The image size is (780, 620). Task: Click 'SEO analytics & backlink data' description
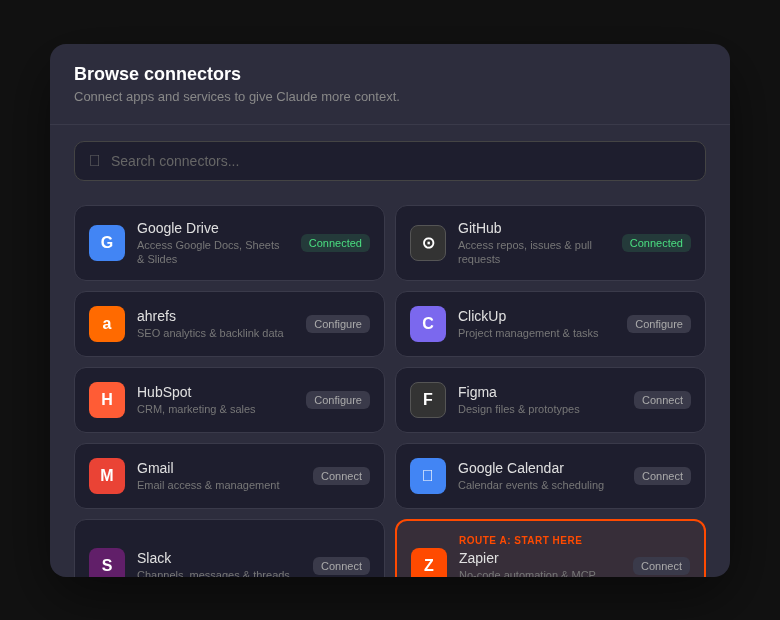click(x=210, y=333)
